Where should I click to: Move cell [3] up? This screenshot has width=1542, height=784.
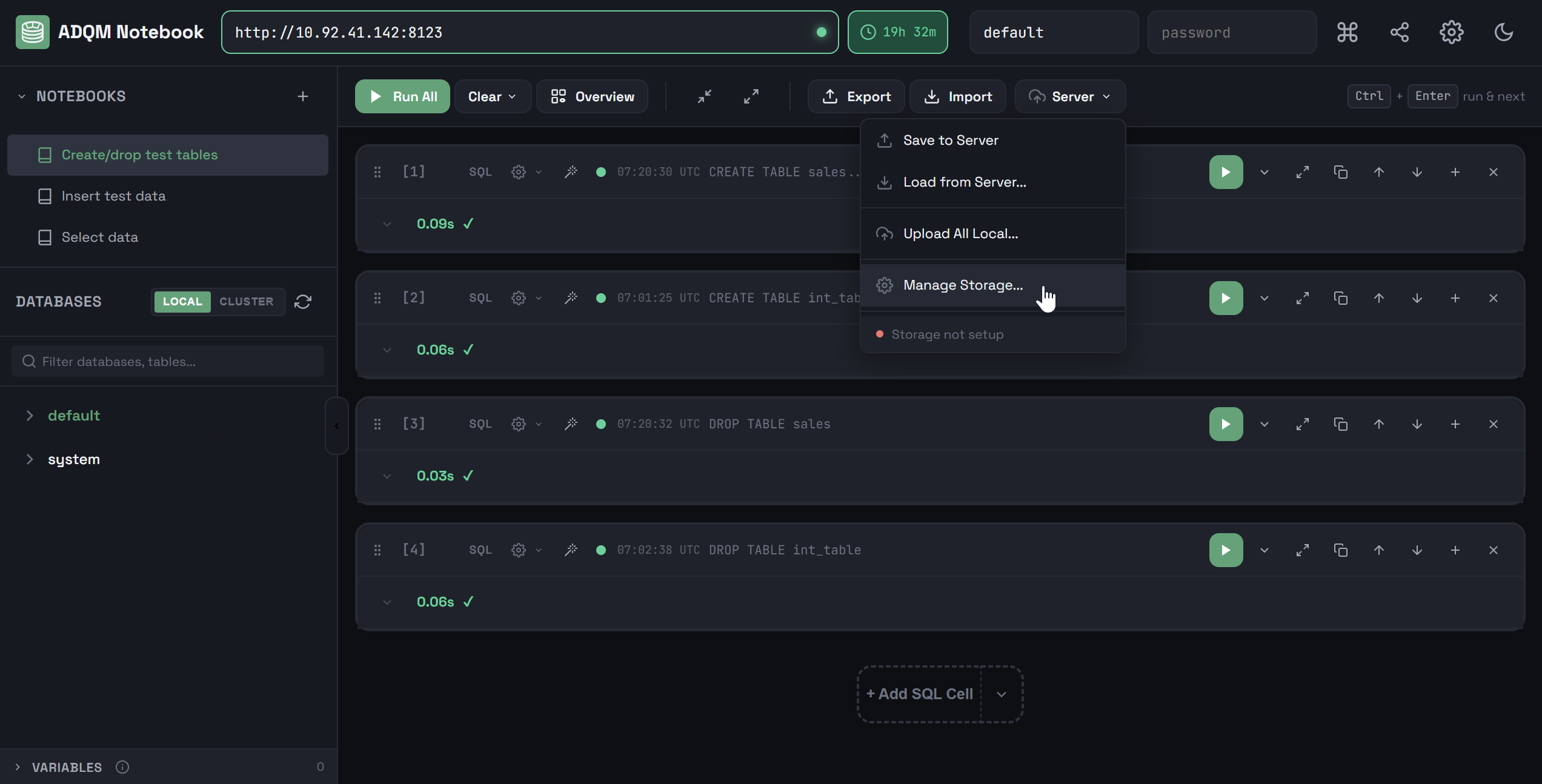point(1379,424)
